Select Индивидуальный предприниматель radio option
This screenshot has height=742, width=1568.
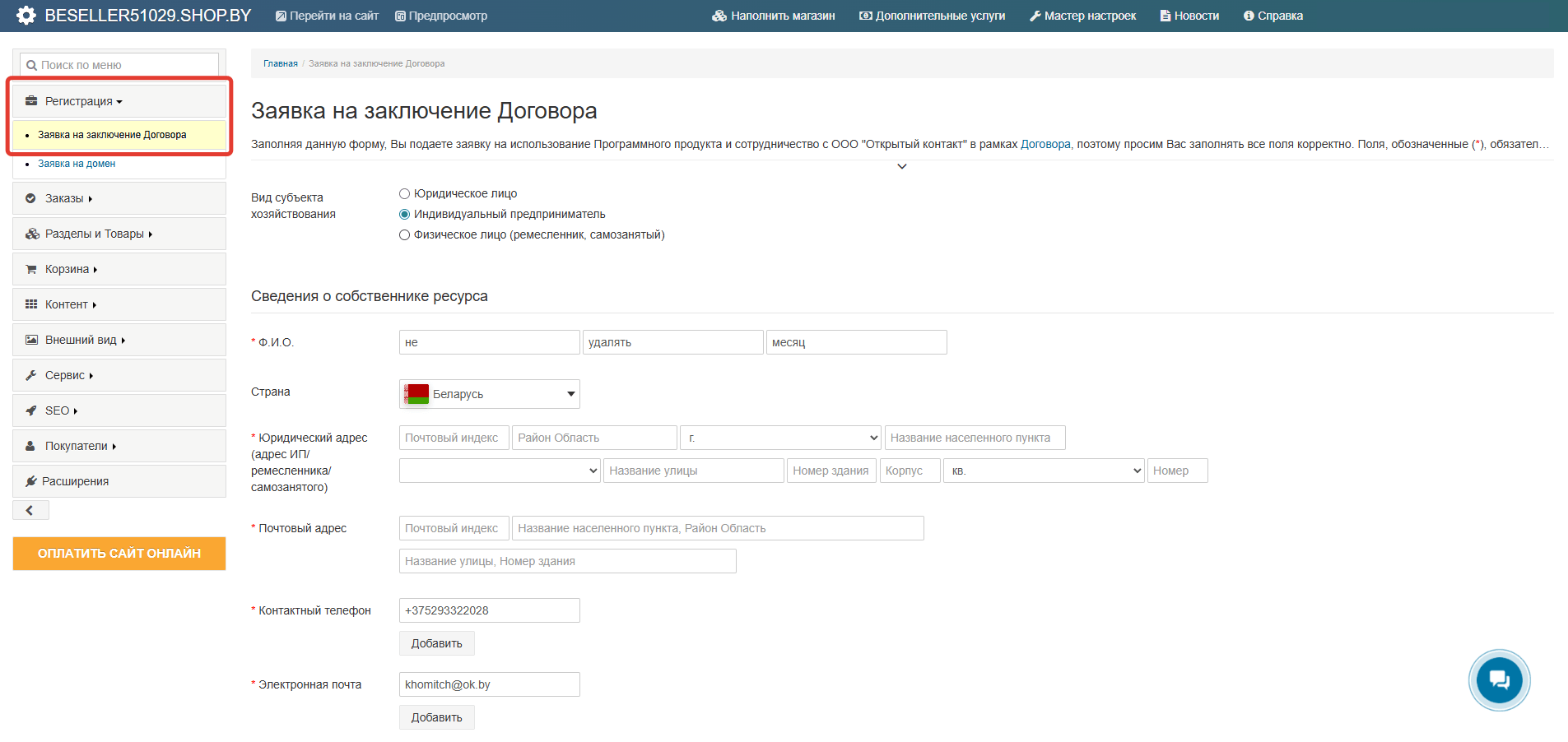(404, 215)
